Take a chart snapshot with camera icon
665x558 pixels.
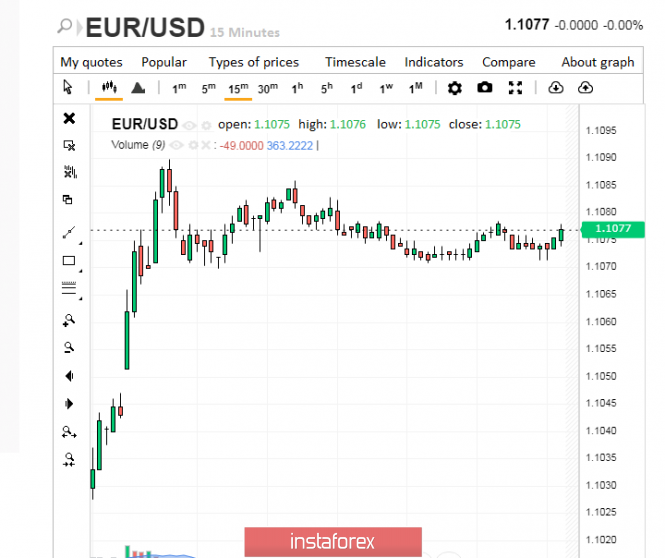tap(485, 88)
